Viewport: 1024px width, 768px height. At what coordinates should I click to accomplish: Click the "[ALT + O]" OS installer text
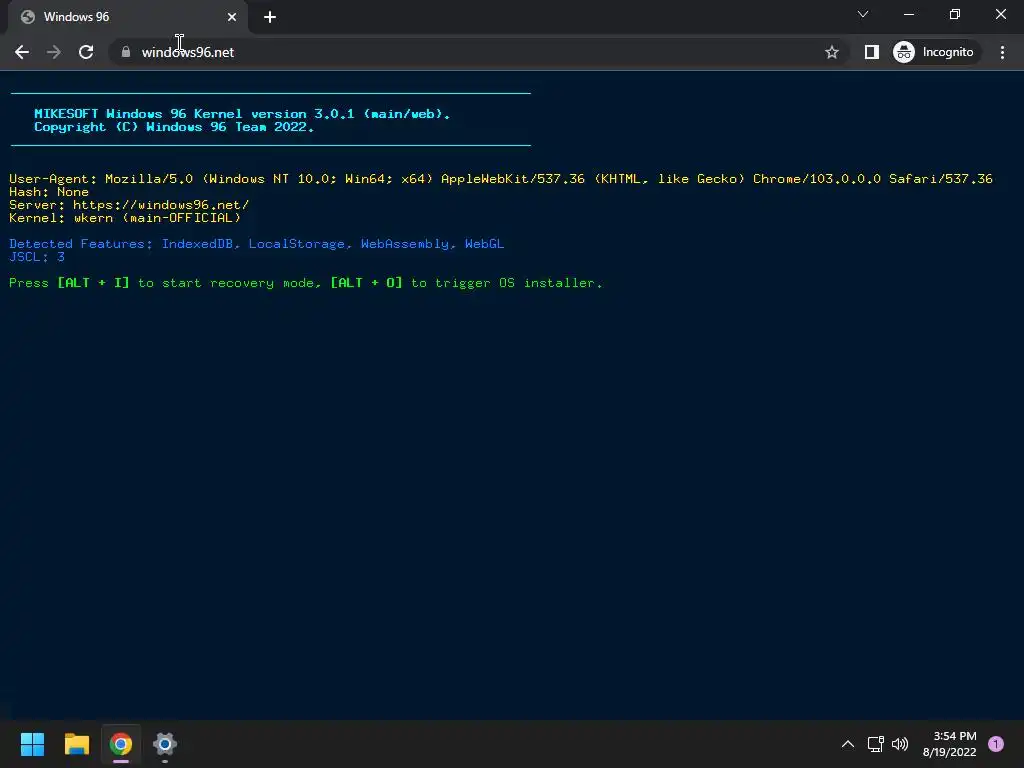366,283
